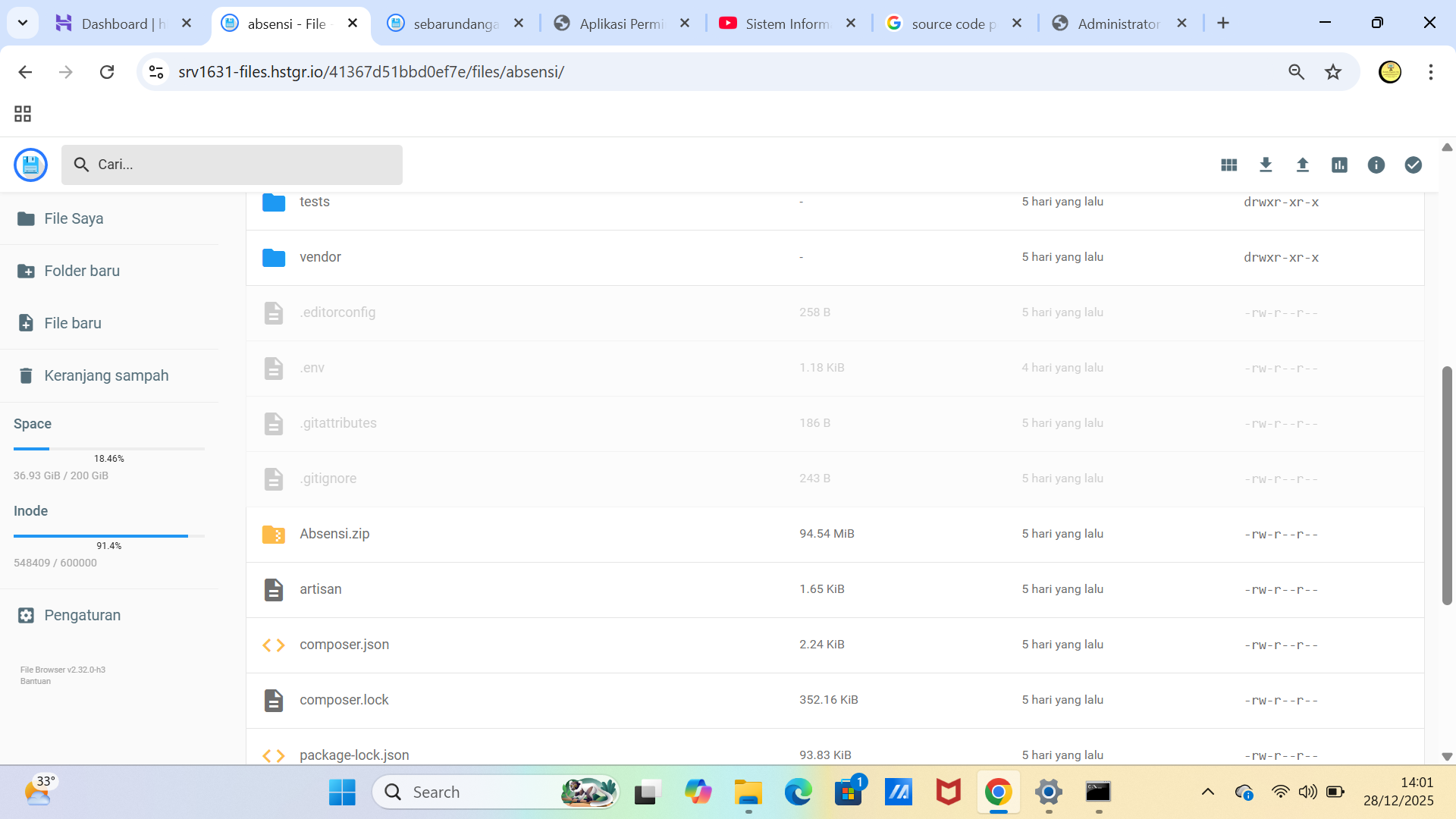This screenshot has width=1456, height=819.
Task: Create a Folder baru
Action: coord(81,271)
